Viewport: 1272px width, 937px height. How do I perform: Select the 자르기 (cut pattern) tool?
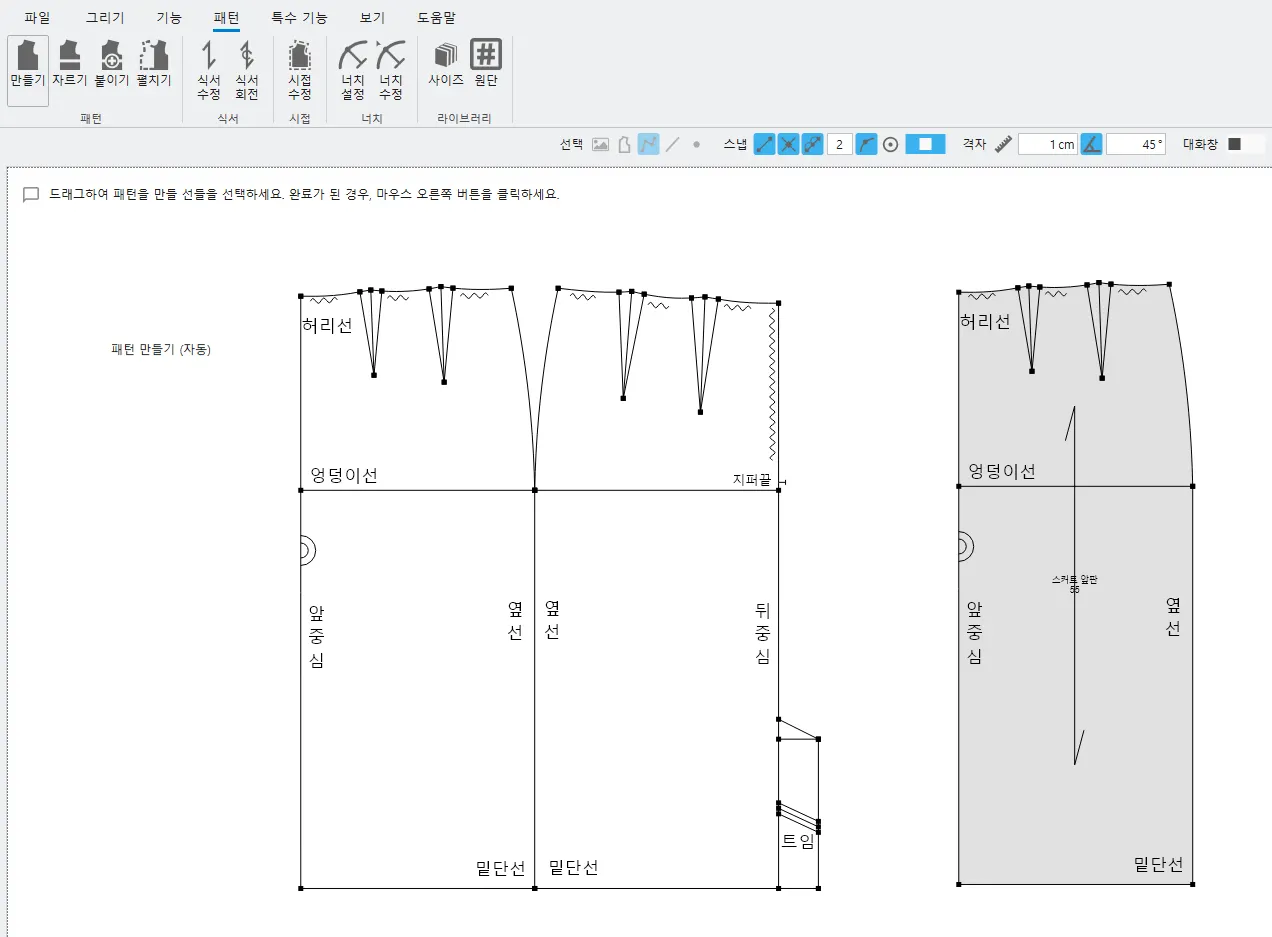[69, 66]
